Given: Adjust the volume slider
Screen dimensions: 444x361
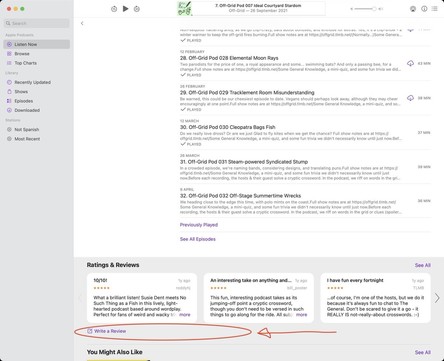Looking at the screenshot, I should (x=365, y=9).
